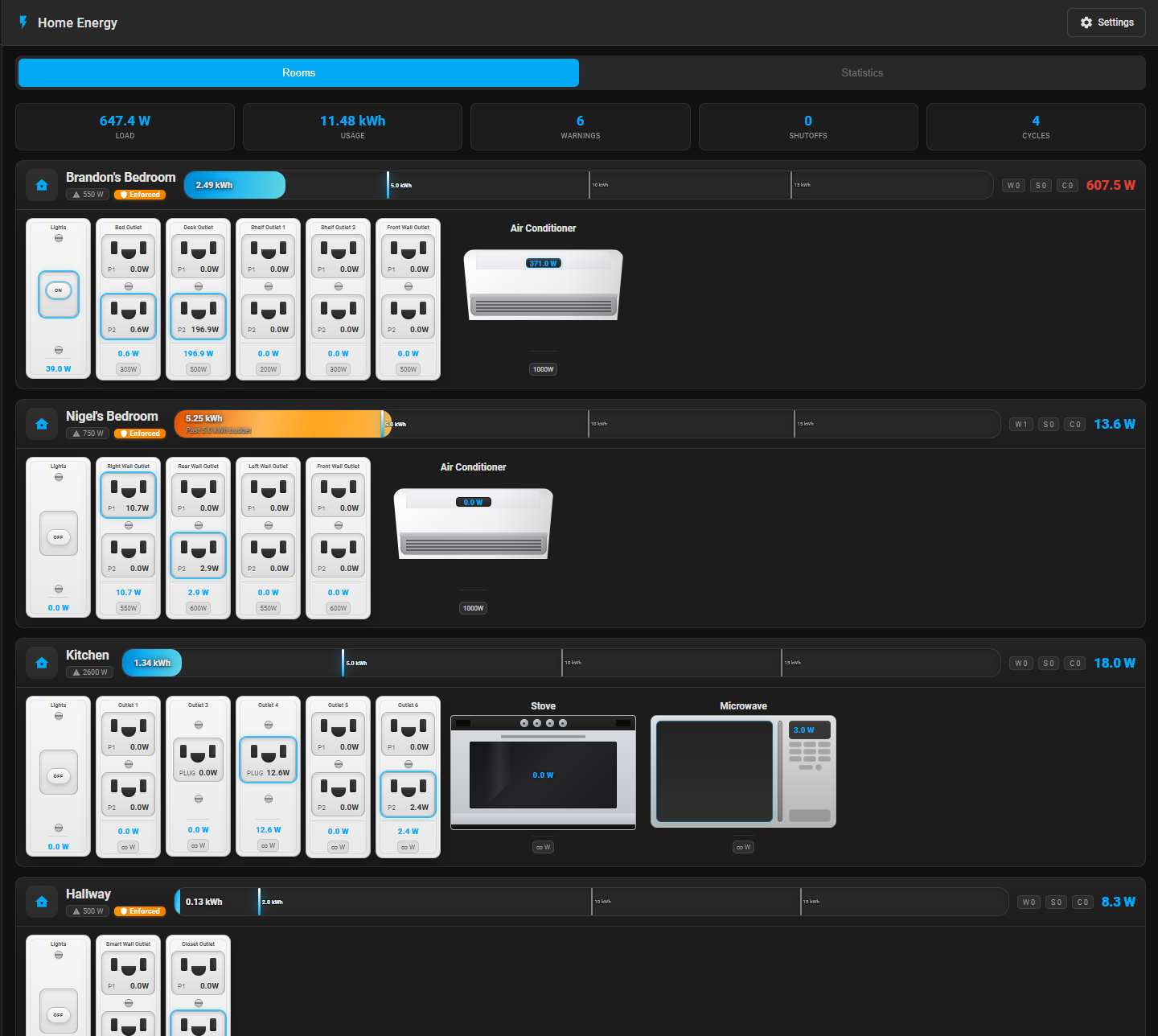Open the 550 W limit badge
Image resolution: width=1158 pixels, height=1036 pixels.
tap(88, 195)
